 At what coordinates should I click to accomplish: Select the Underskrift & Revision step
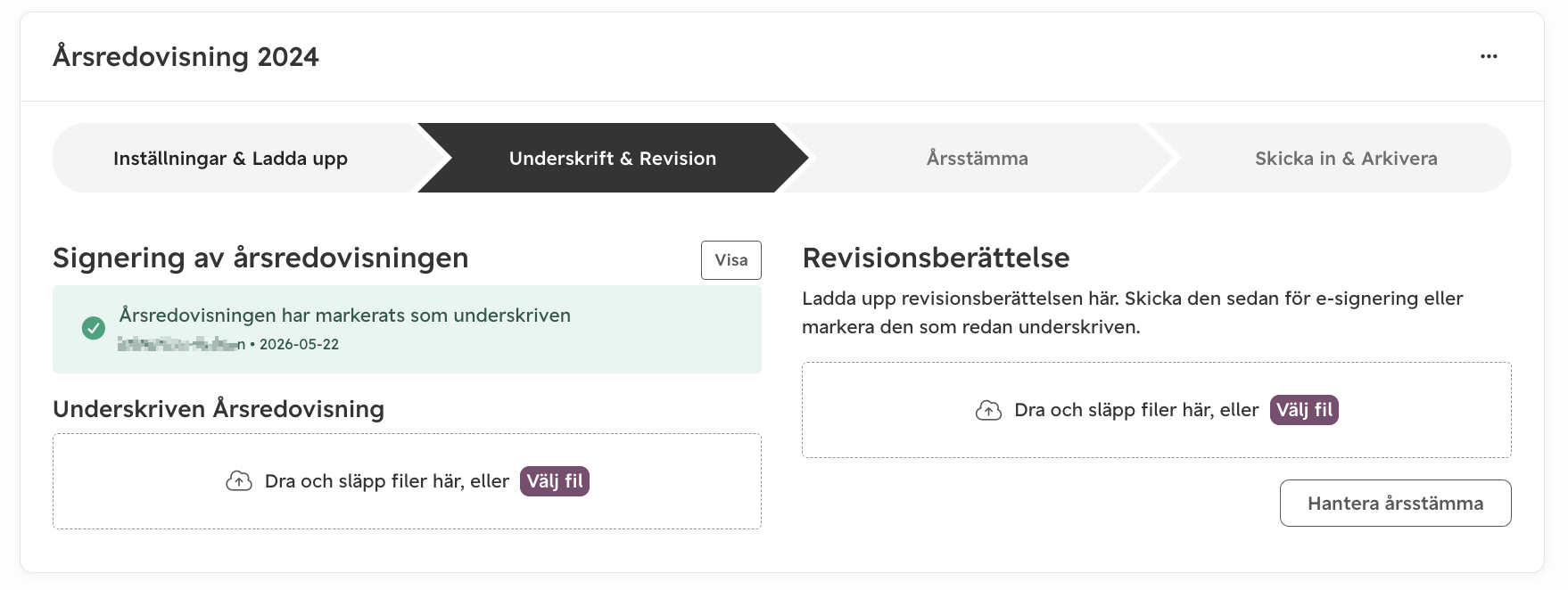(x=613, y=158)
